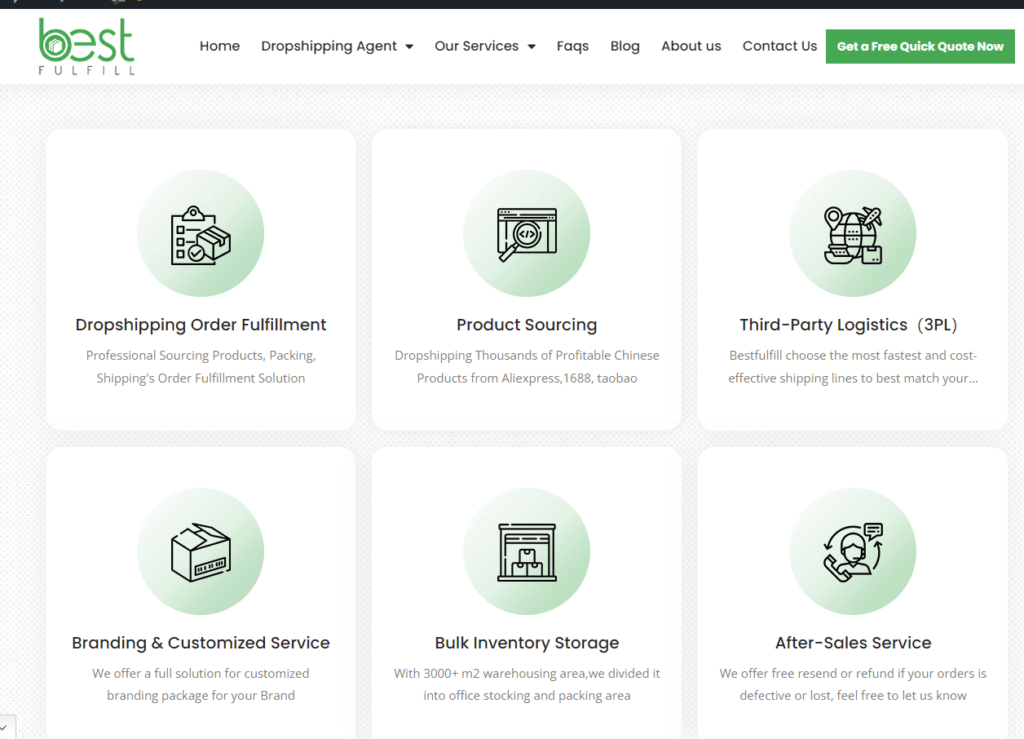Screen dimensions: 1024x739
Task: Click the Best Fulfill logo
Action: click(86, 46)
